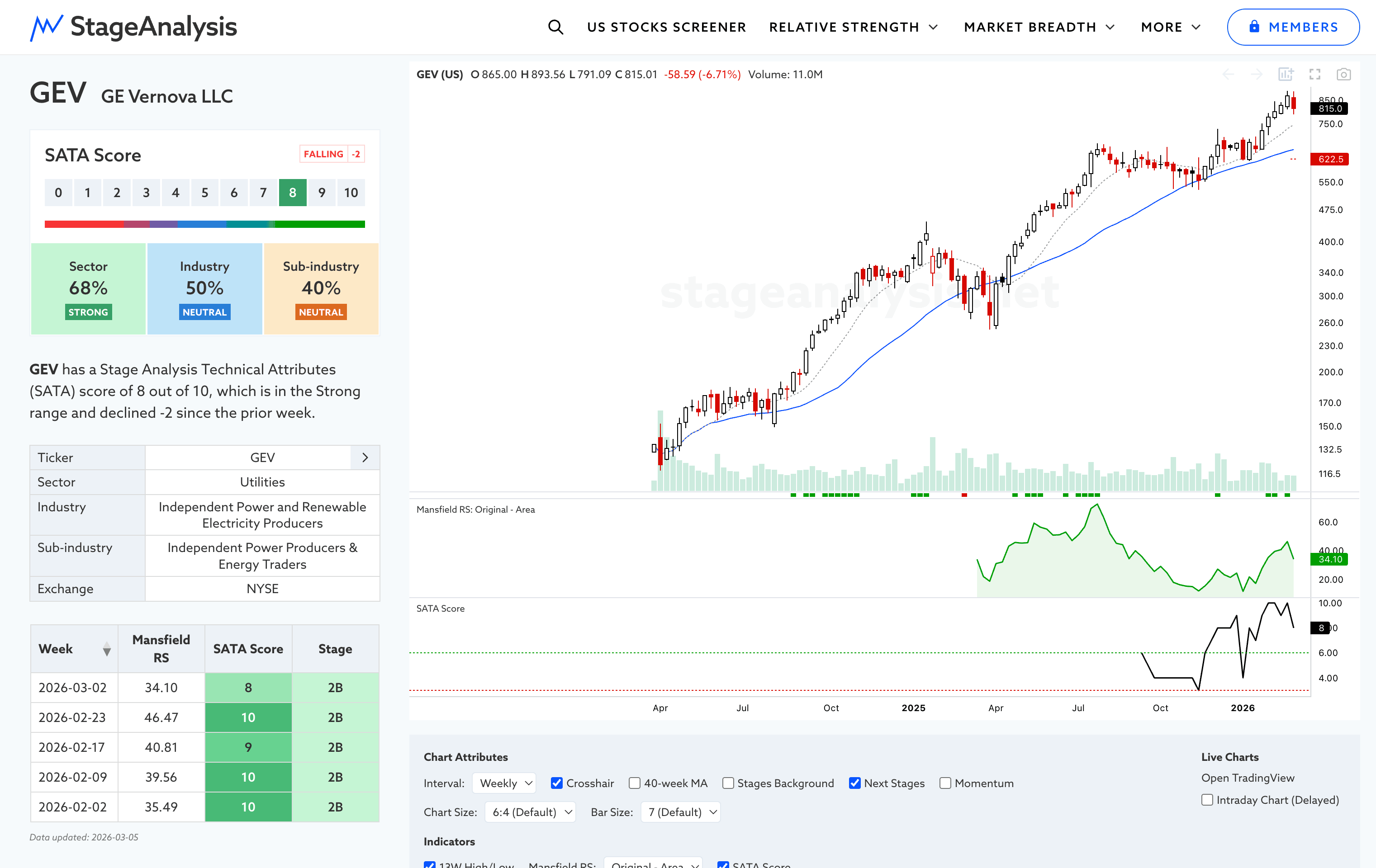
Task: Open the Bar Size dropdown
Action: click(x=680, y=812)
